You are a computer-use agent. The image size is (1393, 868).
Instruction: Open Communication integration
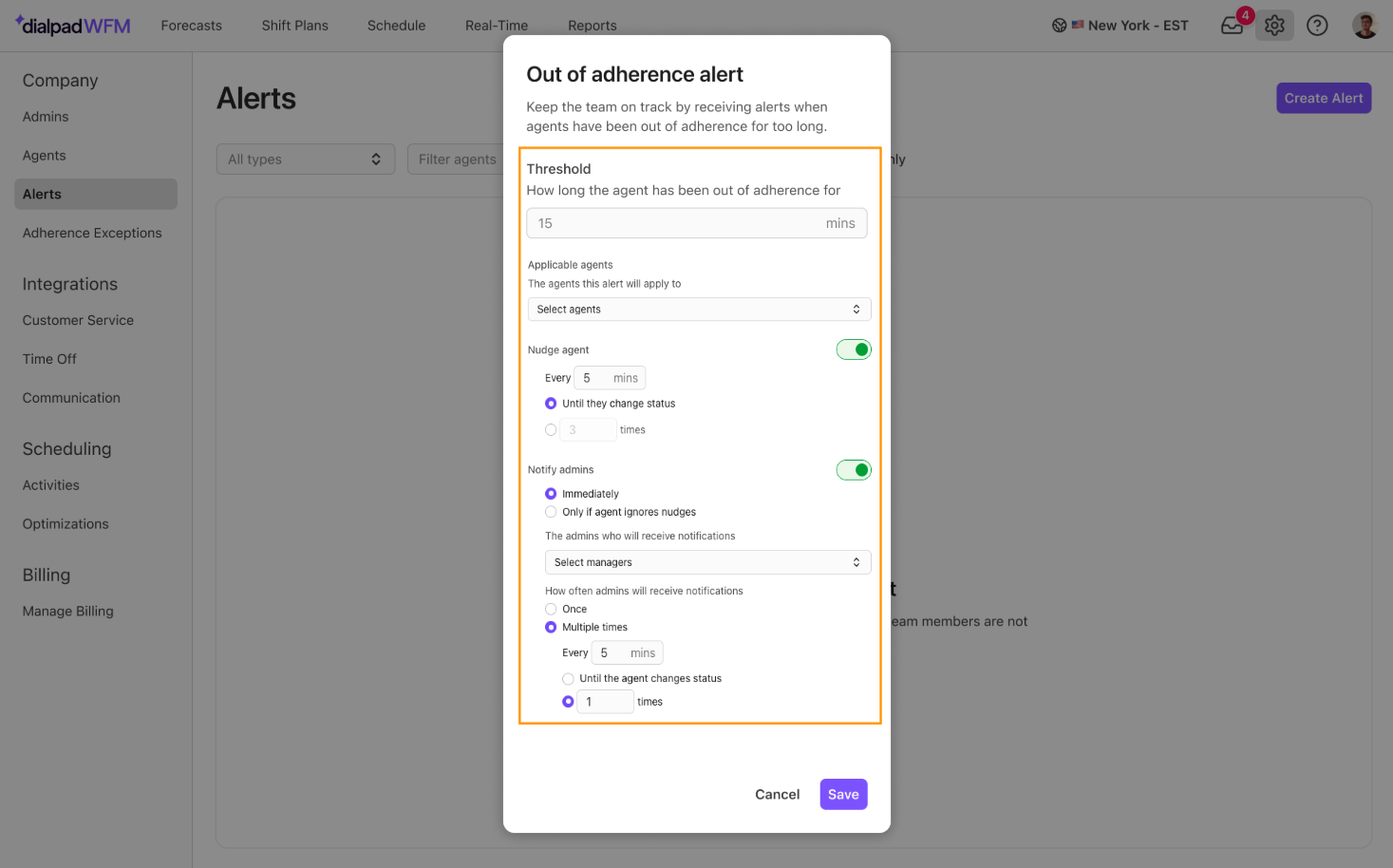pos(71,398)
